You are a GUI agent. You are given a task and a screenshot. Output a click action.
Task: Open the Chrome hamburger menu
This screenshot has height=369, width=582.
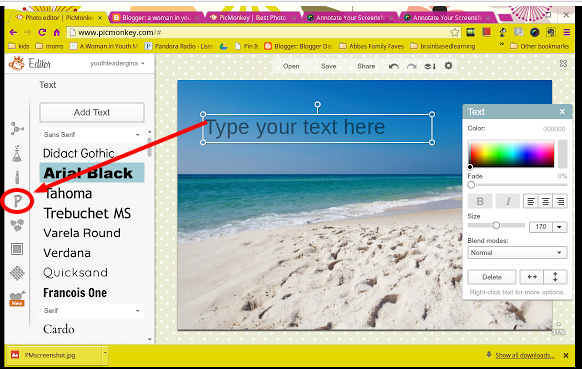click(x=567, y=32)
